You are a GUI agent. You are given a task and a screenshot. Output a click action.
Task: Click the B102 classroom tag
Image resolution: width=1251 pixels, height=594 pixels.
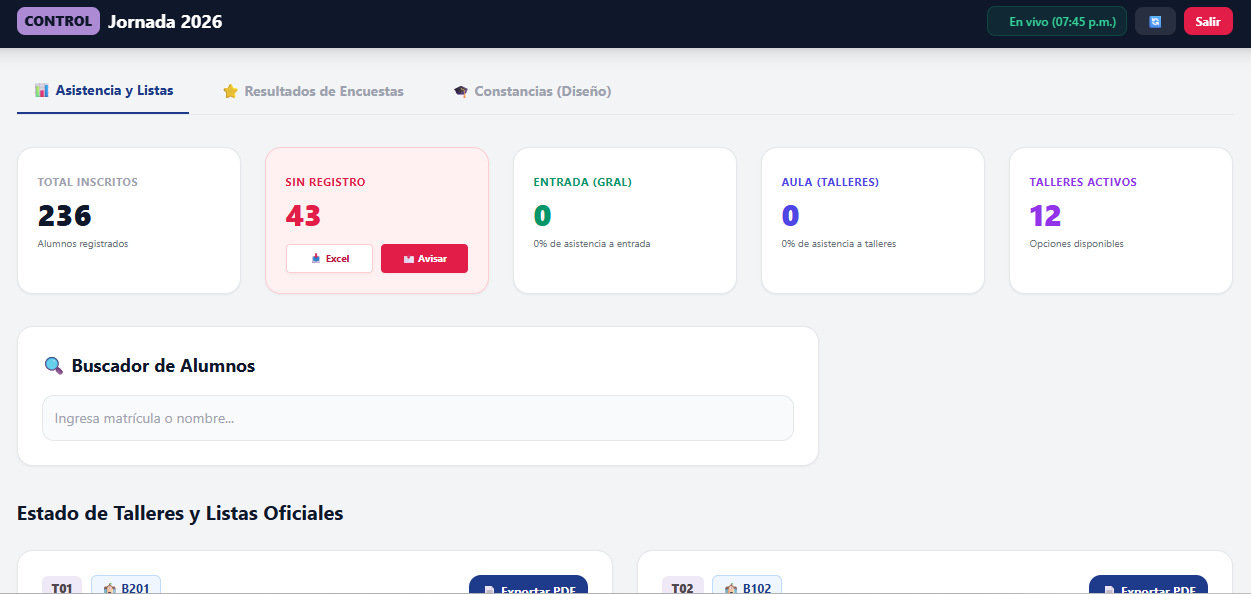point(747,586)
